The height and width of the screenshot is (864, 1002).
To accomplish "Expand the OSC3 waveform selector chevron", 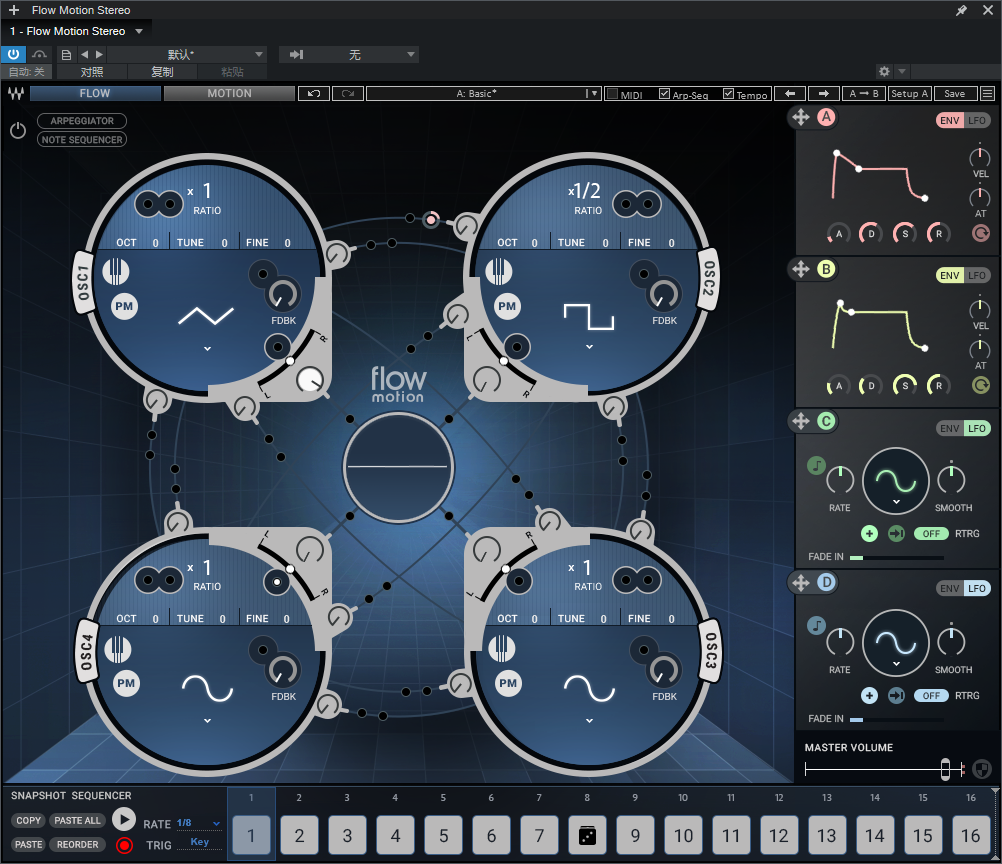I will point(589,721).
